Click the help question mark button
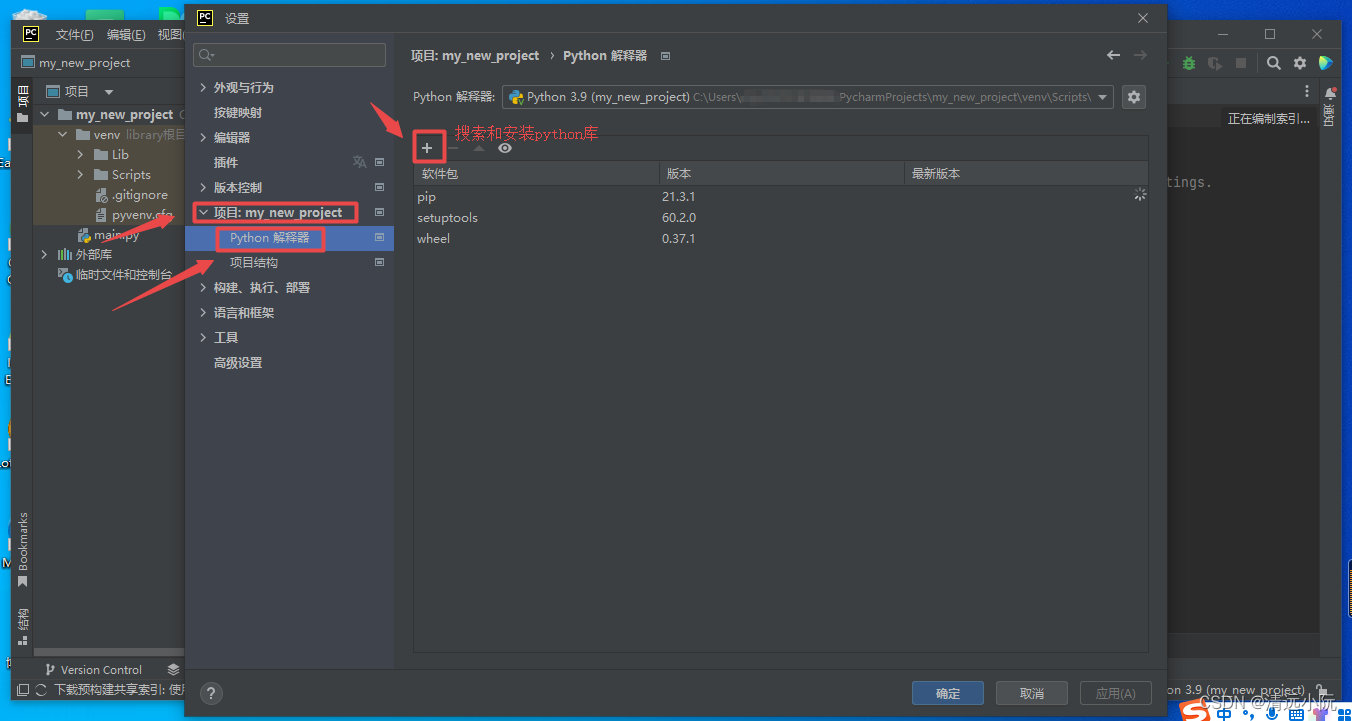 pyautogui.click(x=211, y=693)
